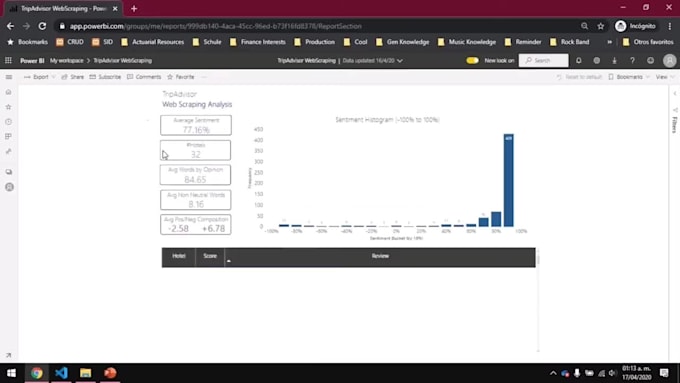Viewport: 680px width, 383px height.
Task: Select the Avg Words by Opinion card
Action: click(x=196, y=175)
